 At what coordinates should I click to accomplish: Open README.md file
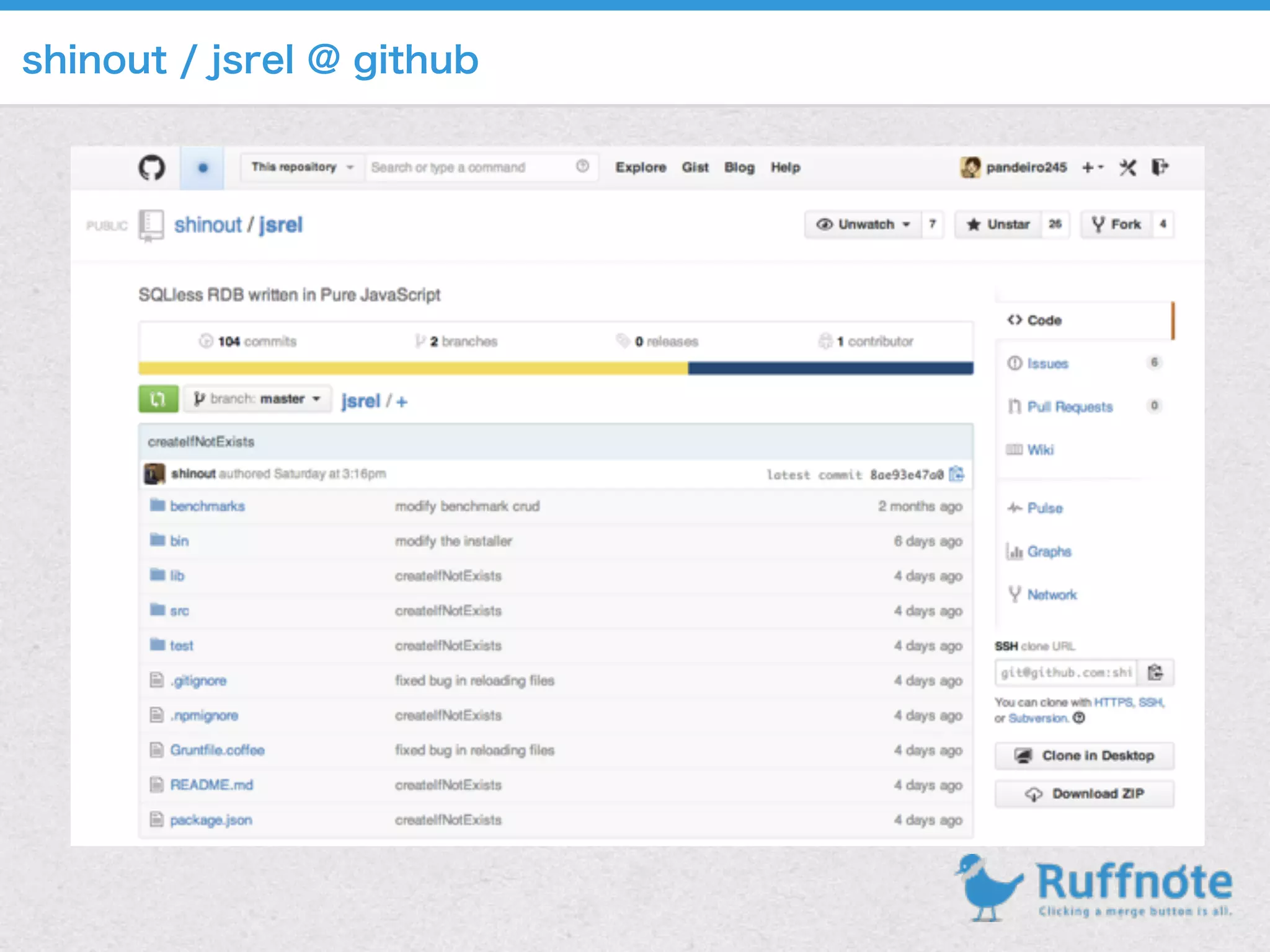tap(211, 785)
